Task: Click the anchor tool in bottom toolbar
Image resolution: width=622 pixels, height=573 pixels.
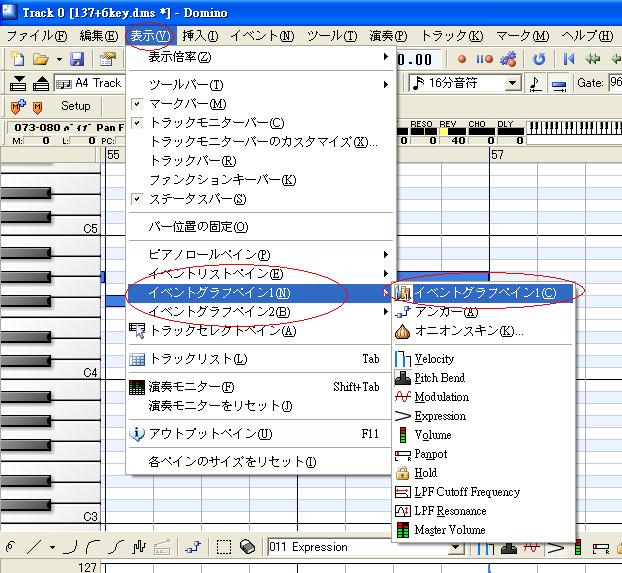Action: (x=194, y=547)
